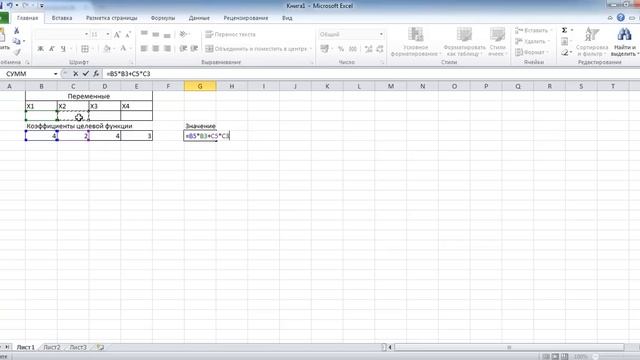Image resolution: width=640 pixels, height=360 pixels.
Task: Increase font size with large A icon
Action: click(x=117, y=35)
